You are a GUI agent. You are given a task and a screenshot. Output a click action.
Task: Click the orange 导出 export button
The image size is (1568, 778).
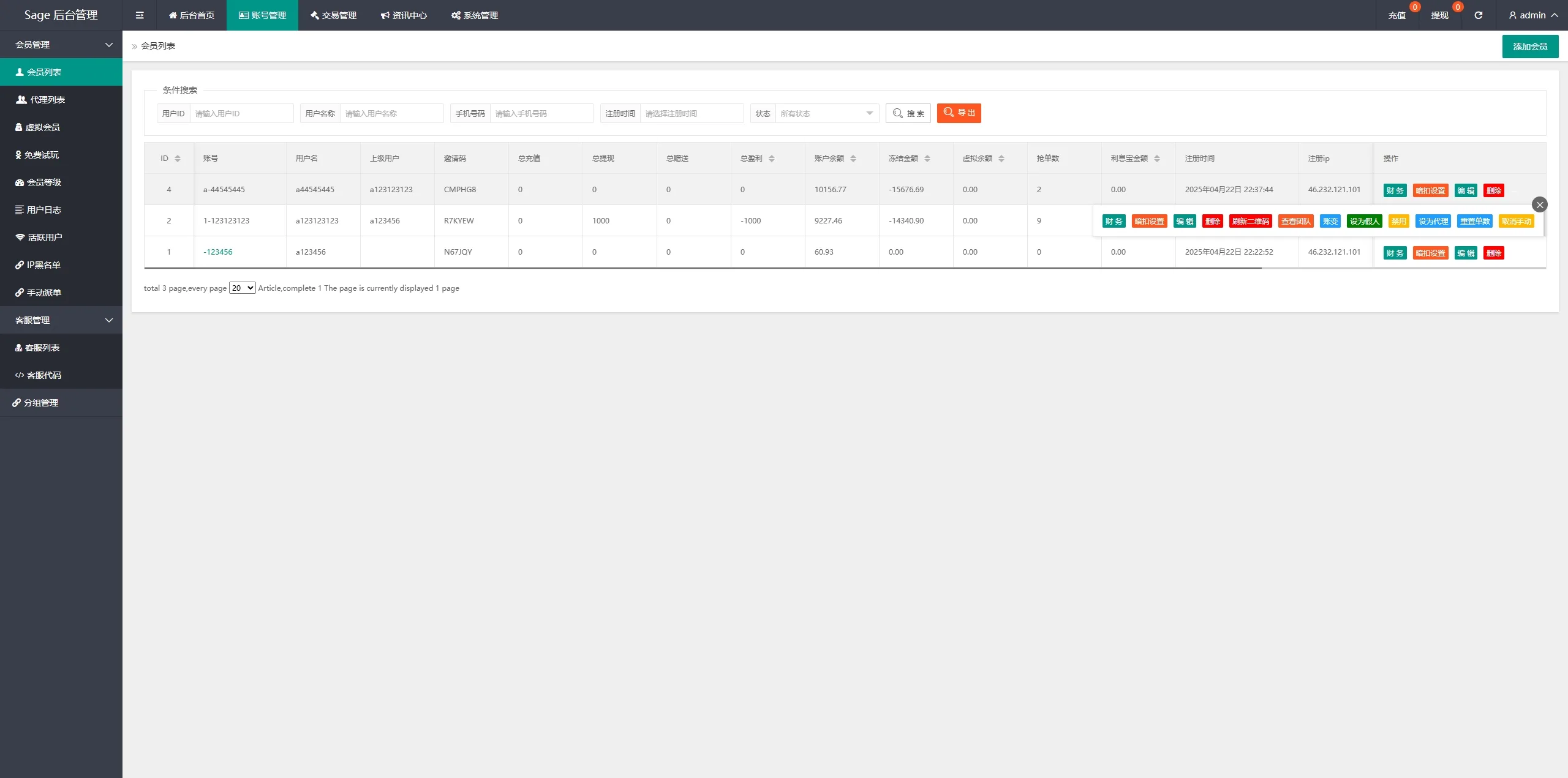(959, 113)
